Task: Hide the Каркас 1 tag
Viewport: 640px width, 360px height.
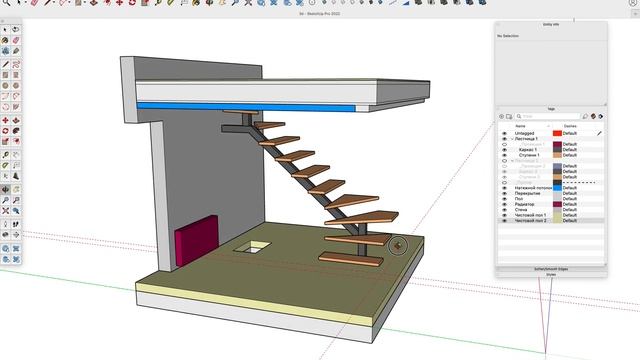Action: [x=504, y=150]
